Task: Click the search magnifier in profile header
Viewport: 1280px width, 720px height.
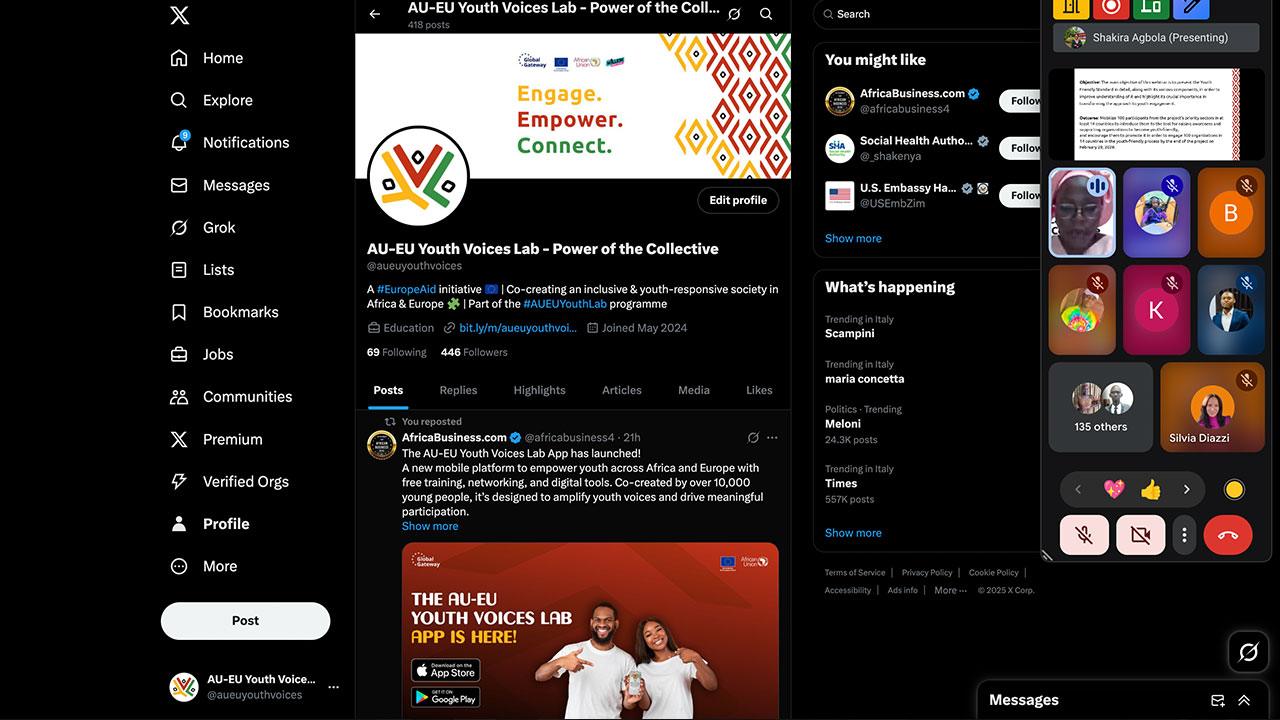Action: coord(766,14)
